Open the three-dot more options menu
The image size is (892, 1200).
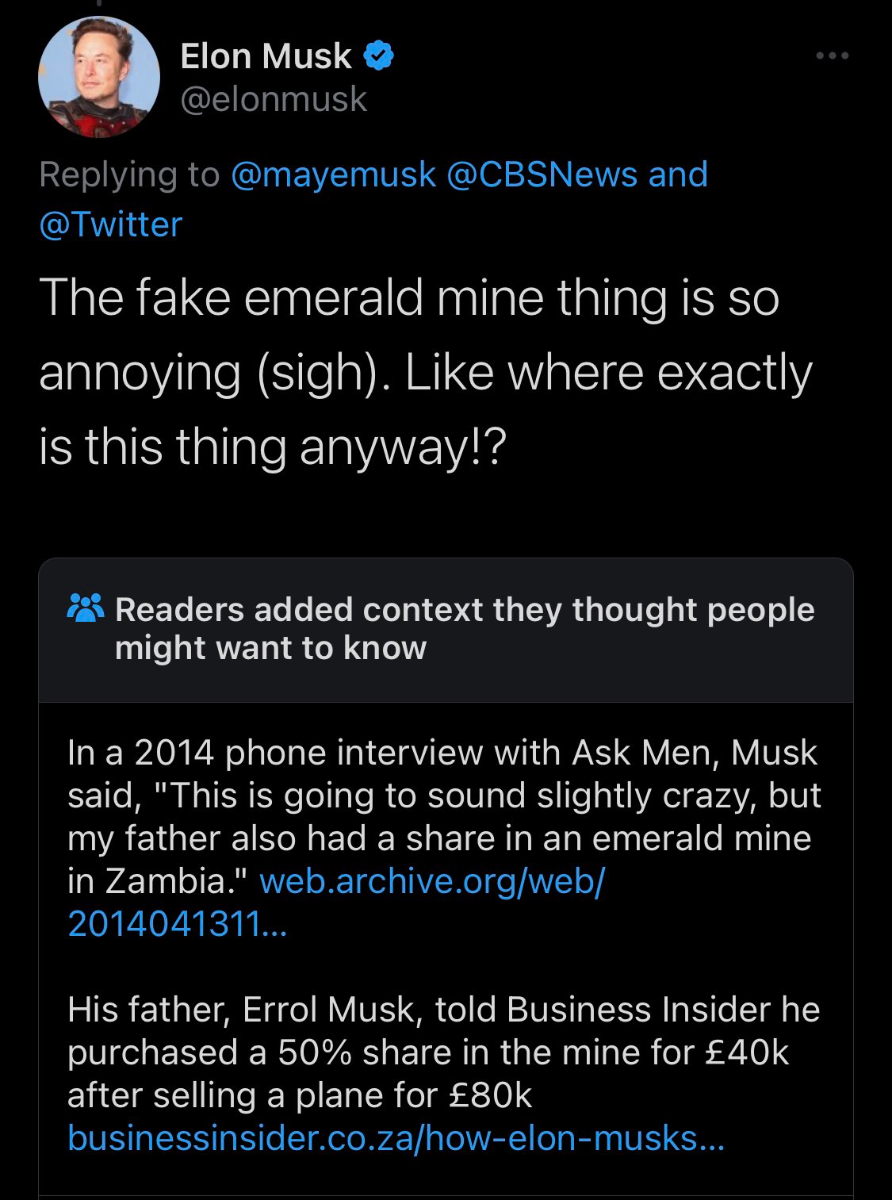[x=832, y=56]
